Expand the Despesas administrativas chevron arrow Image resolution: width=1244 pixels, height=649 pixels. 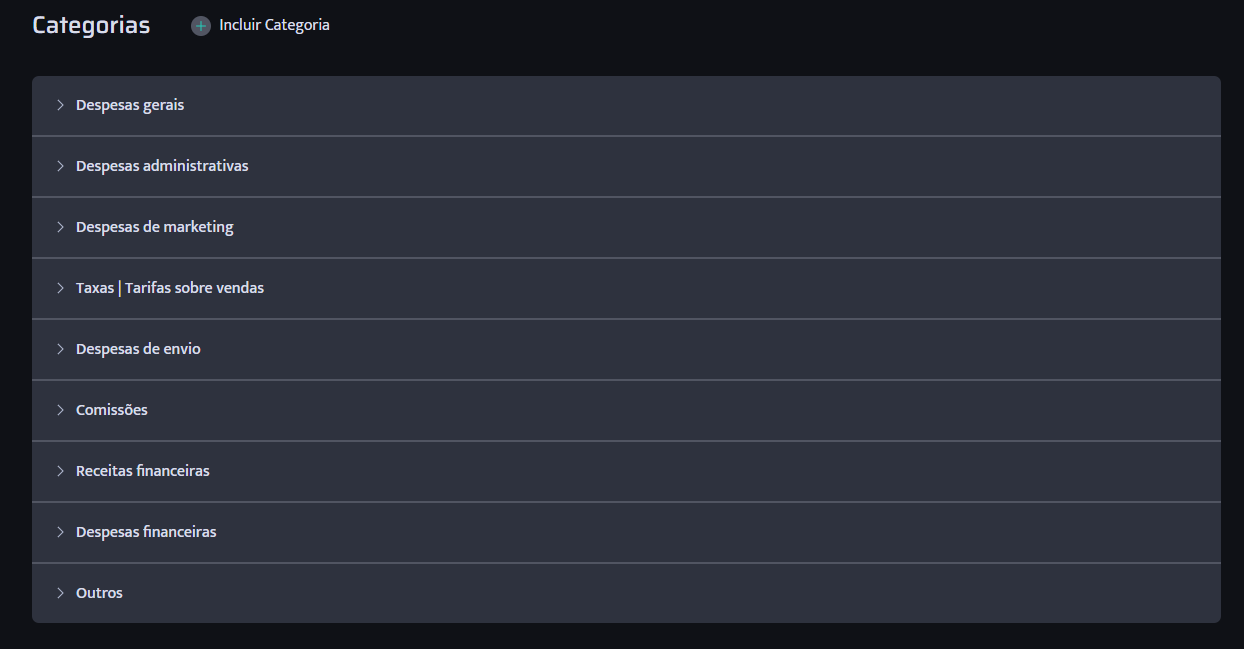tap(60, 166)
